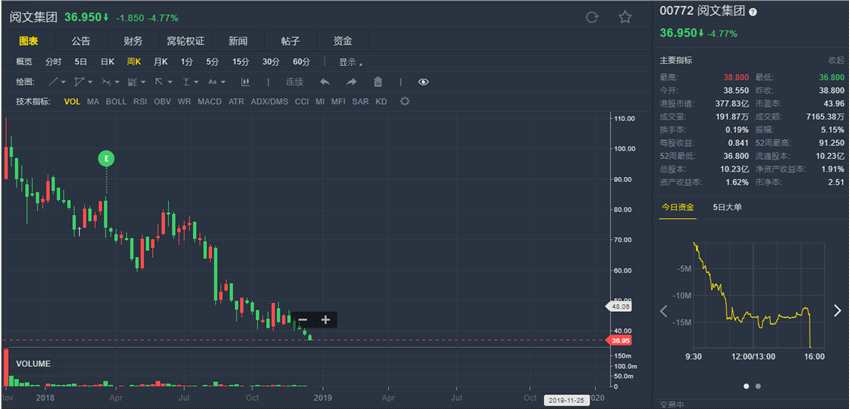The width and height of the screenshot is (850, 409).
Task: Expand the measurement tool dropdown arrow
Action: coord(196,82)
